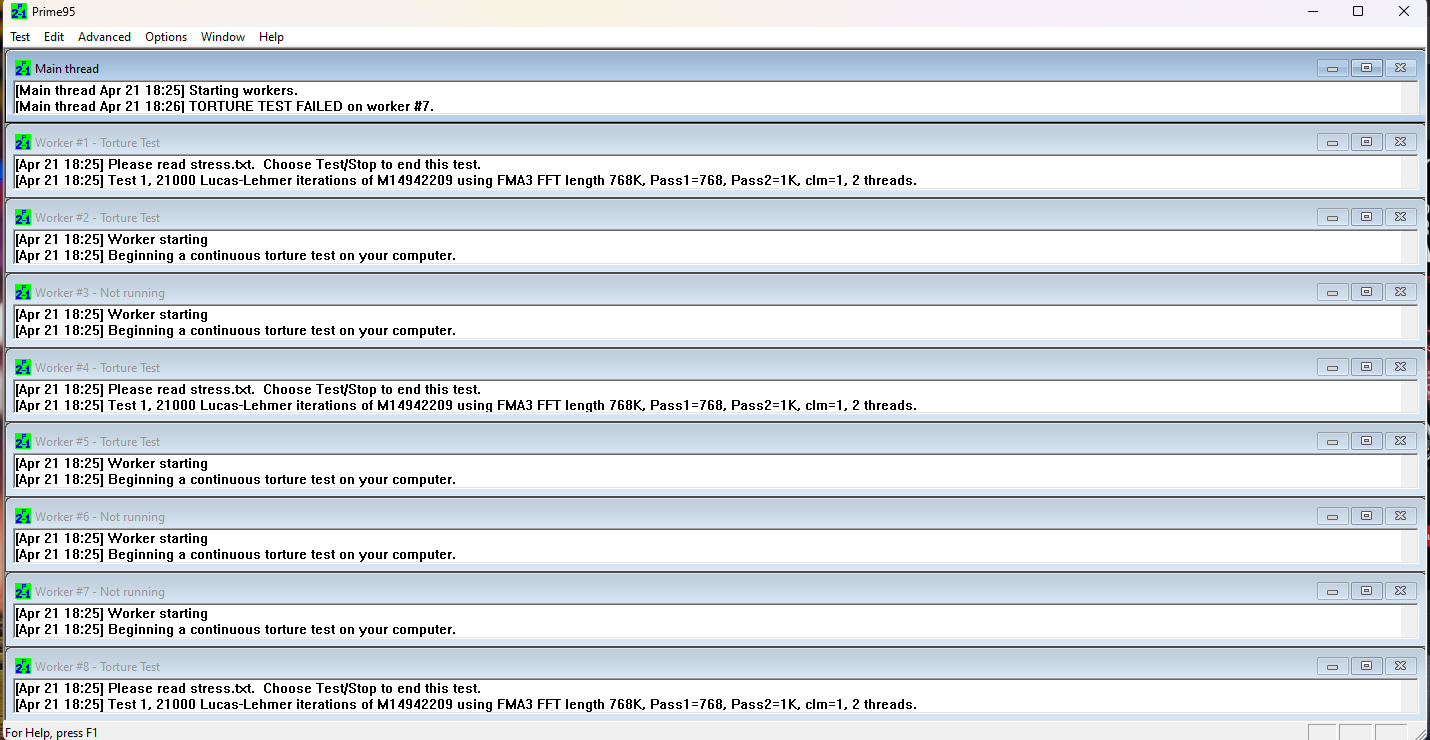The height and width of the screenshot is (740, 1430).
Task: Open the Window menu
Action: (223, 37)
